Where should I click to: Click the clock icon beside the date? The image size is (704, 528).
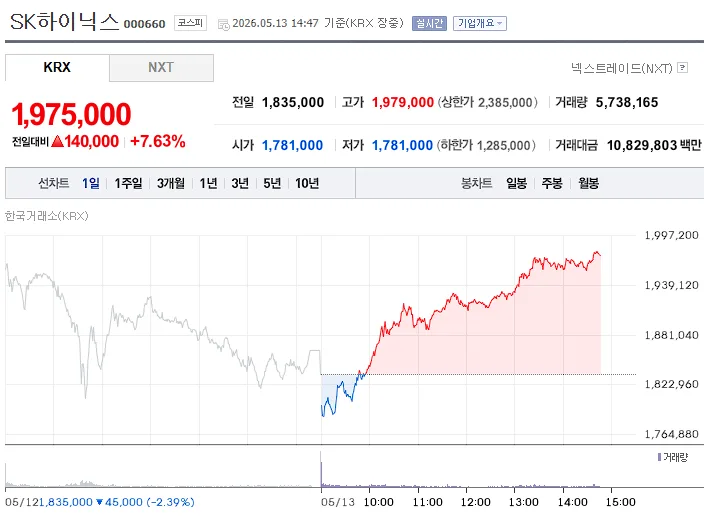(224, 24)
